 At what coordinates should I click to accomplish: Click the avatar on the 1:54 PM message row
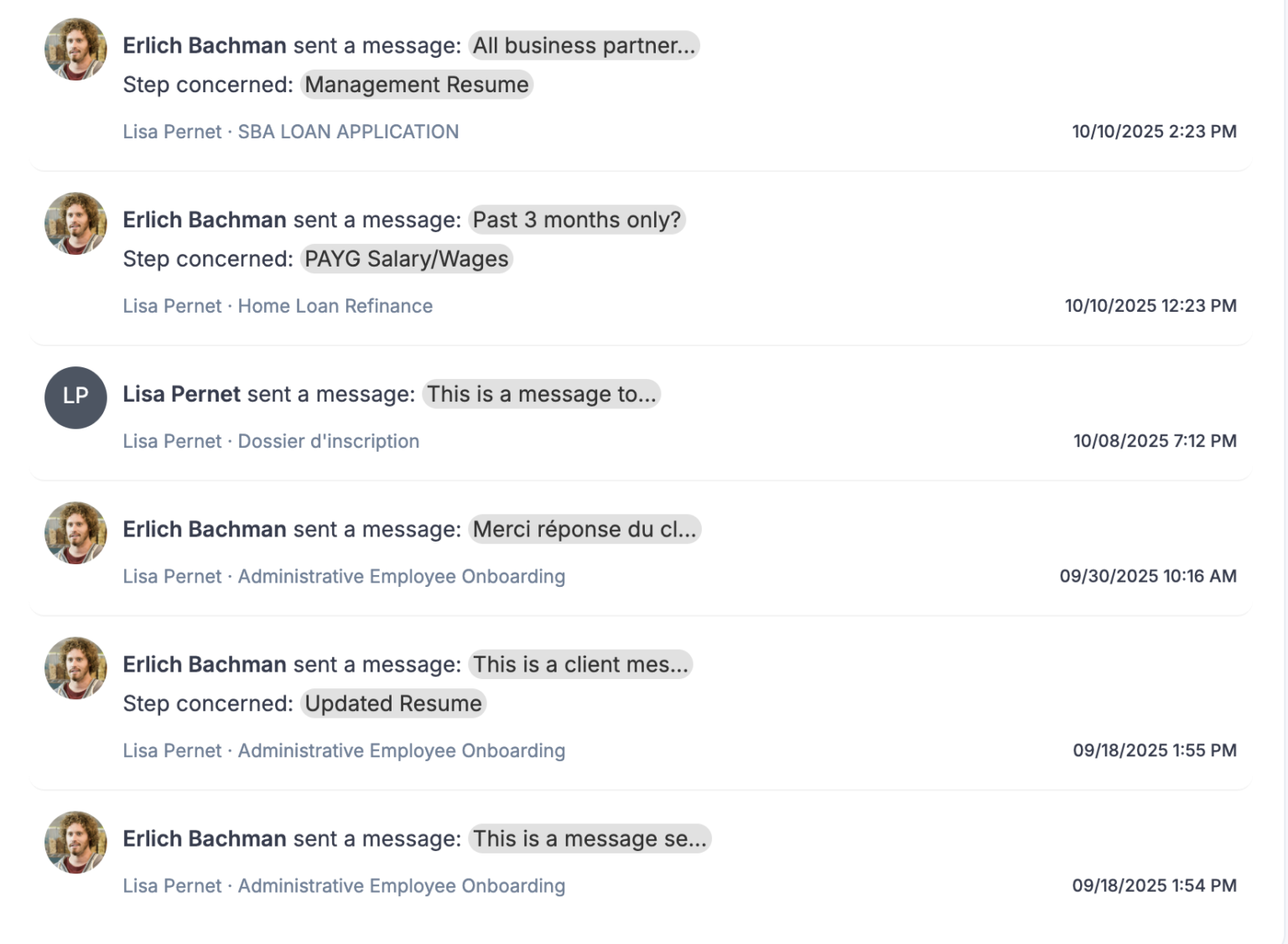pos(75,843)
